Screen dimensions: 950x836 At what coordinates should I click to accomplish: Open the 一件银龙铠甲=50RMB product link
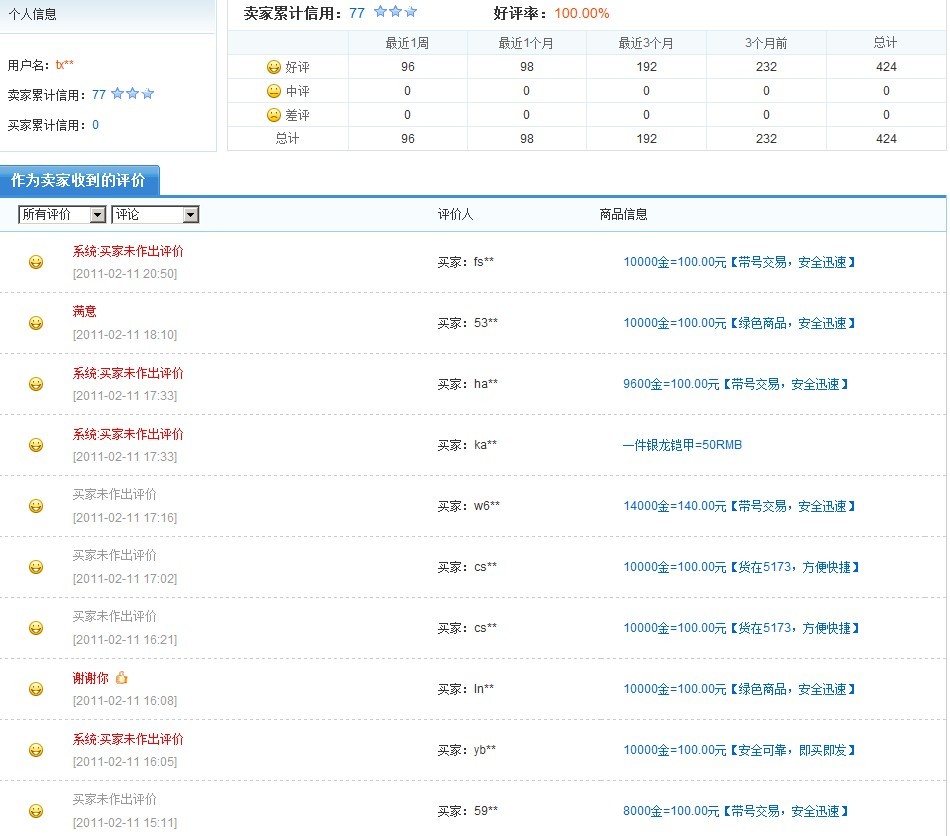click(682, 445)
